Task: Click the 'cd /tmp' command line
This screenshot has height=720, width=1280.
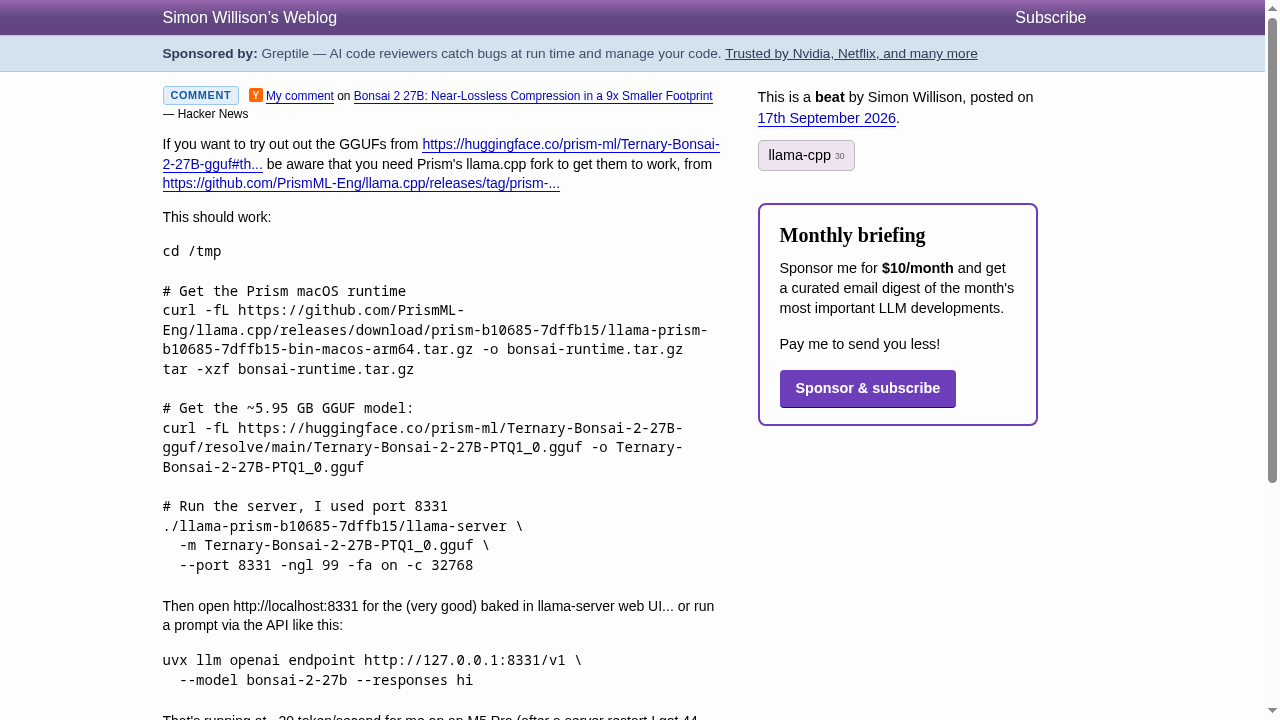Action: (192, 251)
